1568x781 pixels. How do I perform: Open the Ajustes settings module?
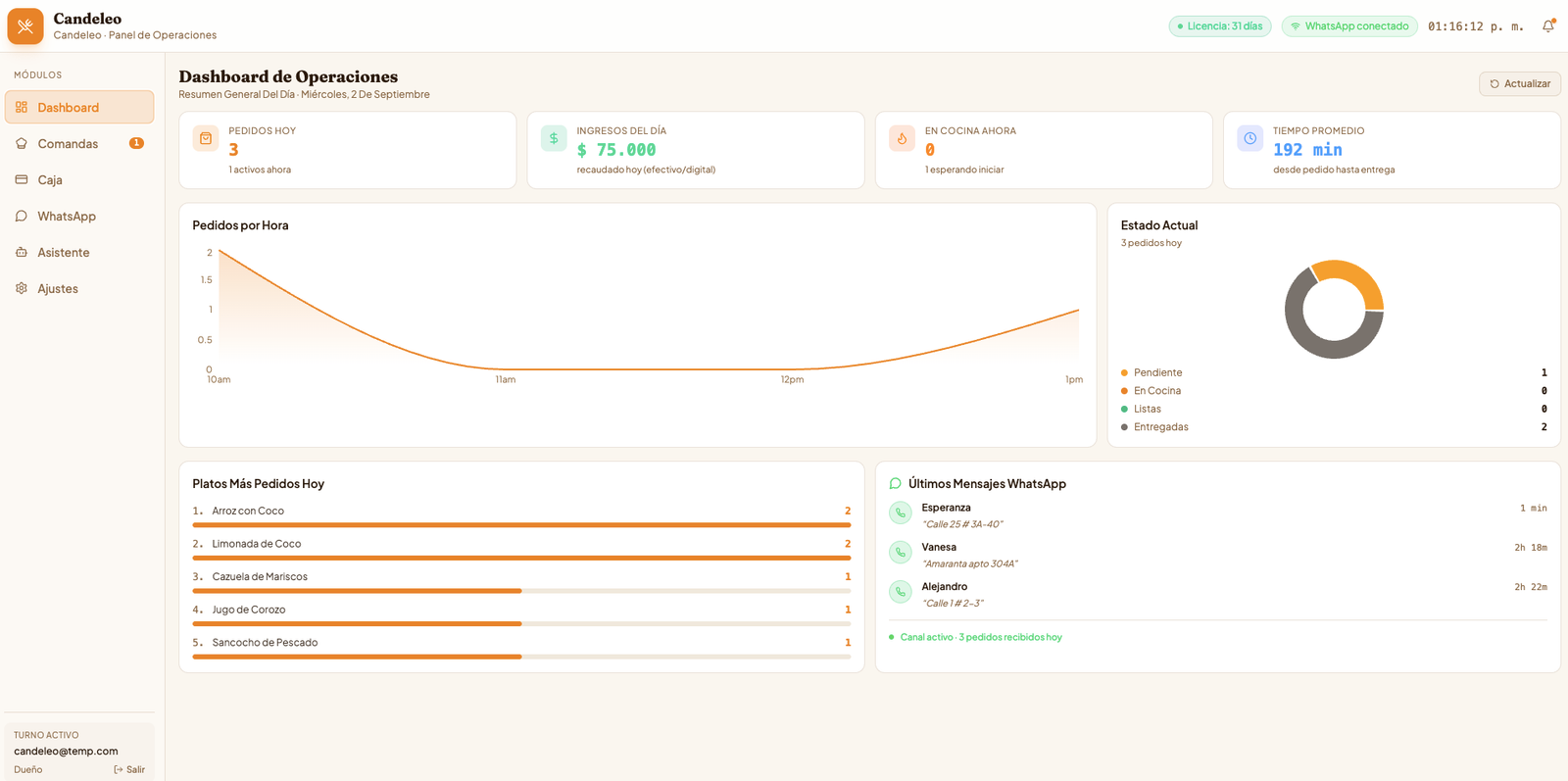[79, 289]
